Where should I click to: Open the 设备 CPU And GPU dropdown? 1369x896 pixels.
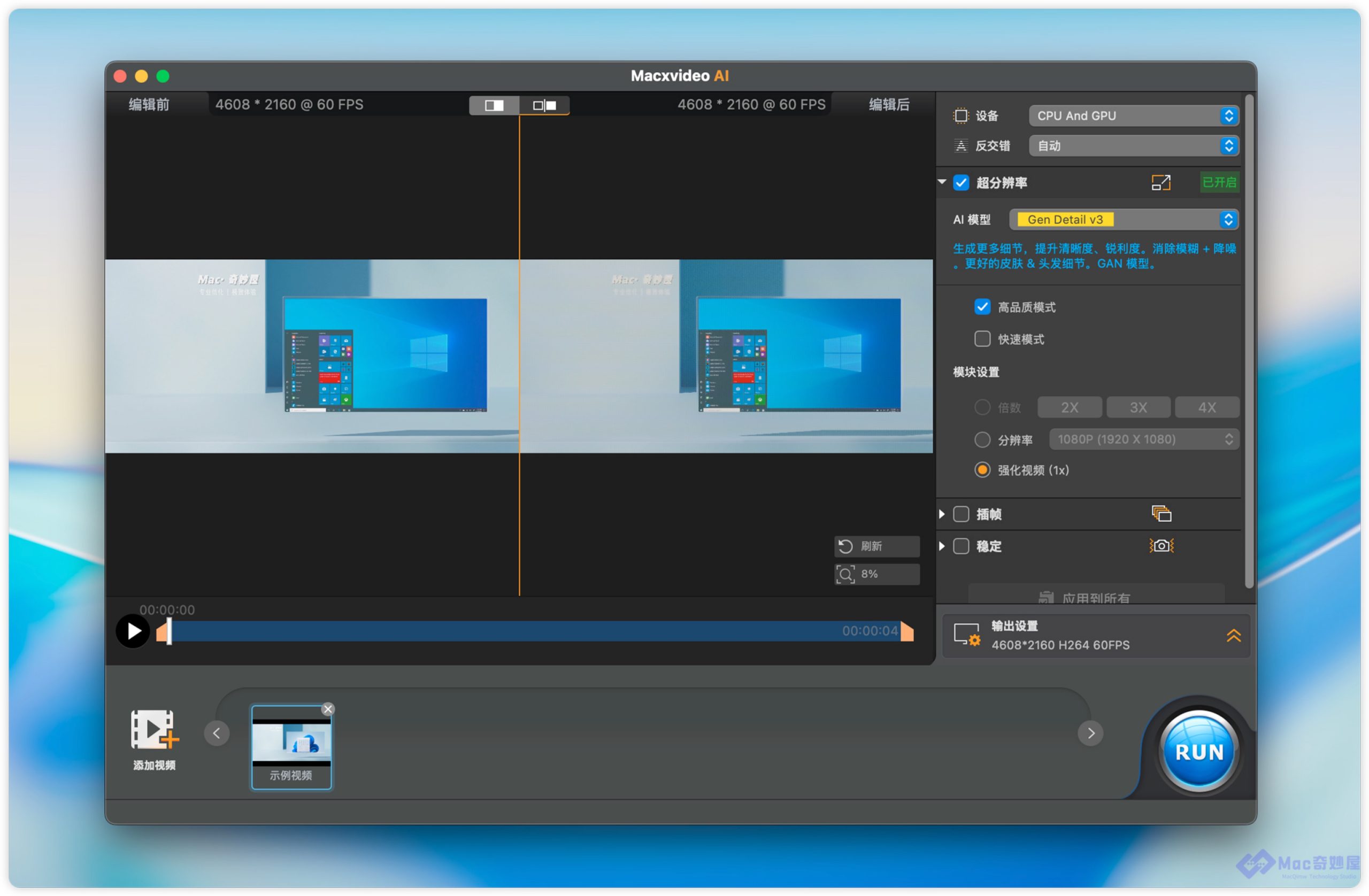pos(1133,115)
